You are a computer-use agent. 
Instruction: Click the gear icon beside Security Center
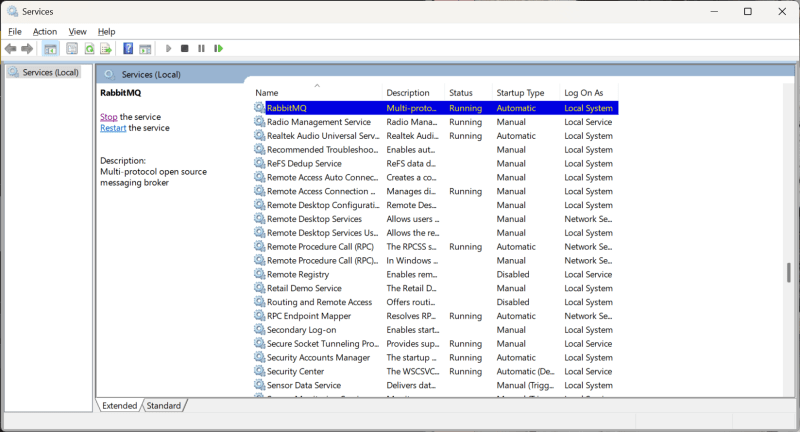click(x=260, y=371)
